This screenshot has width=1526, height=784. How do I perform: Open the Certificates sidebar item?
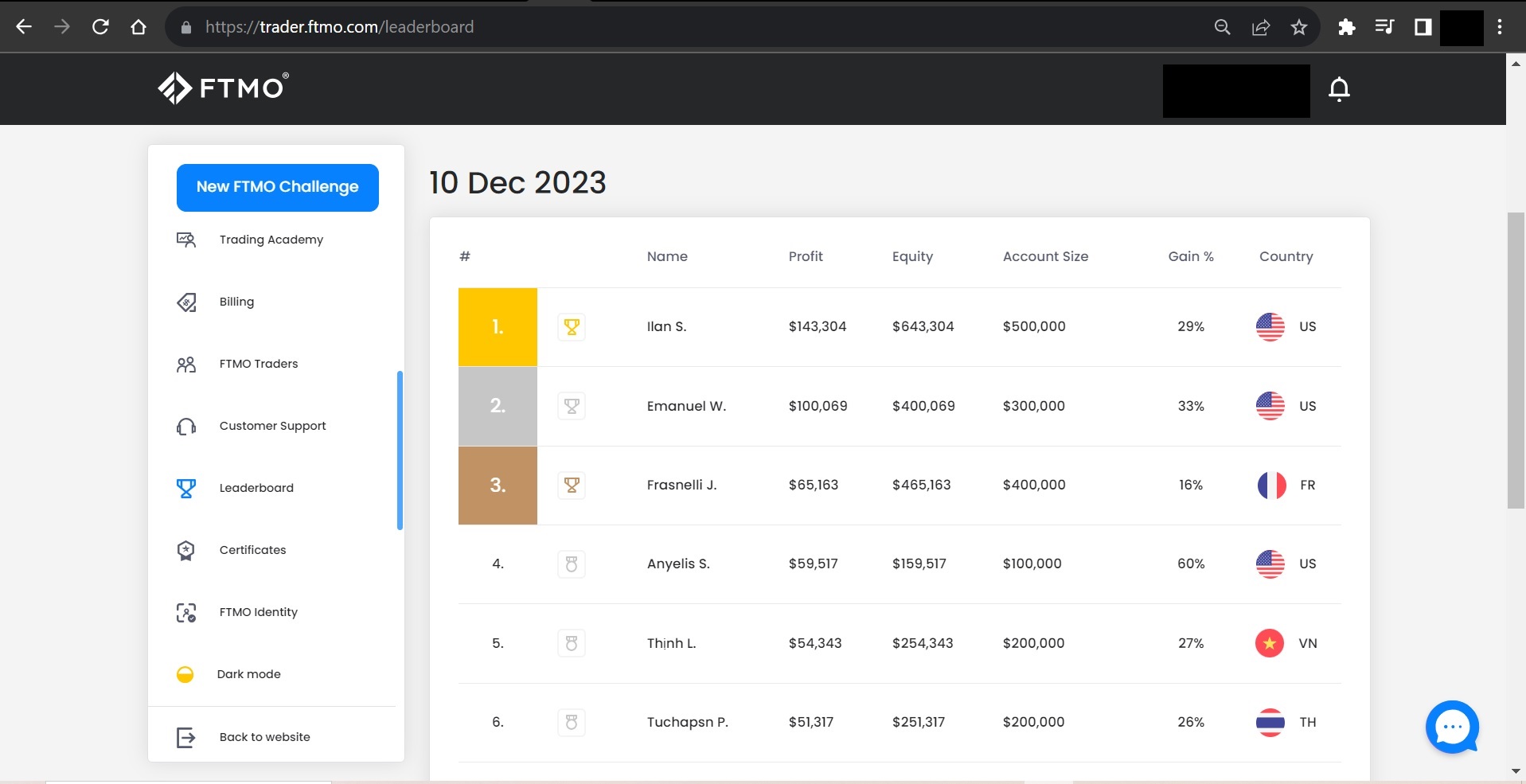252,550
